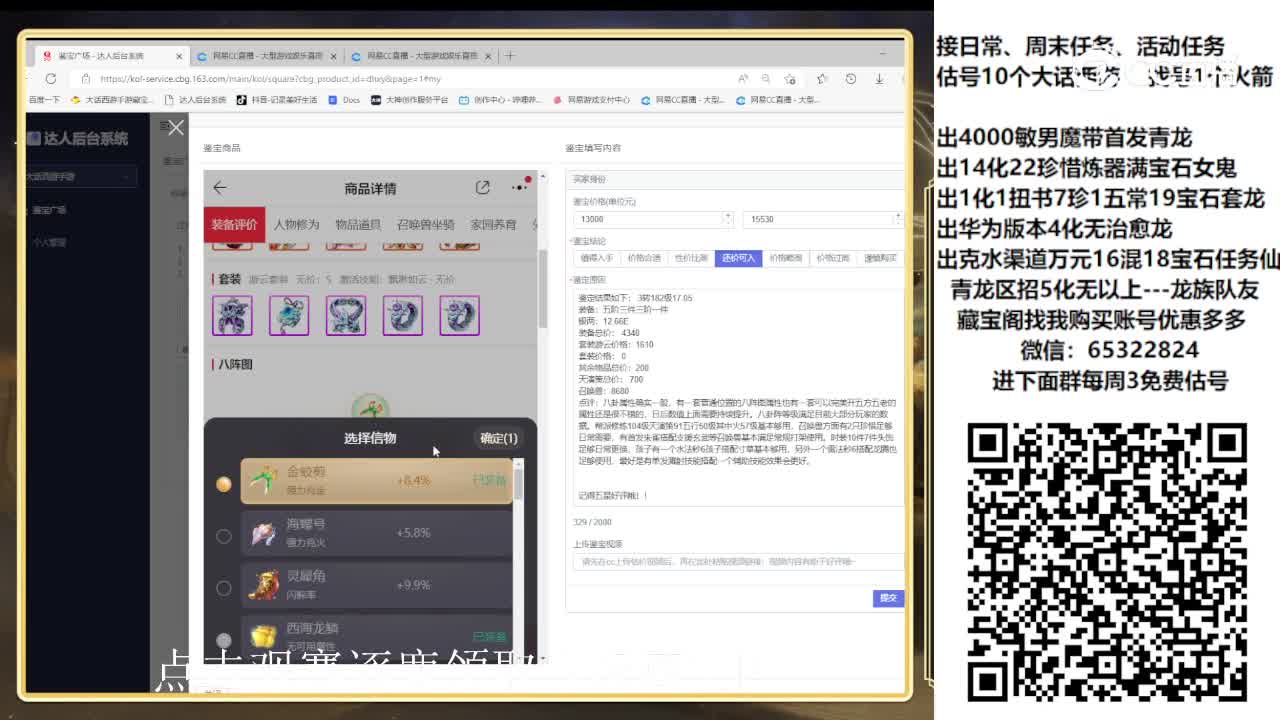Viewport: 1280px width, 720px height.
Task: Switch to the 召唤兽坐骑 tab
Action: coord(425,224)
